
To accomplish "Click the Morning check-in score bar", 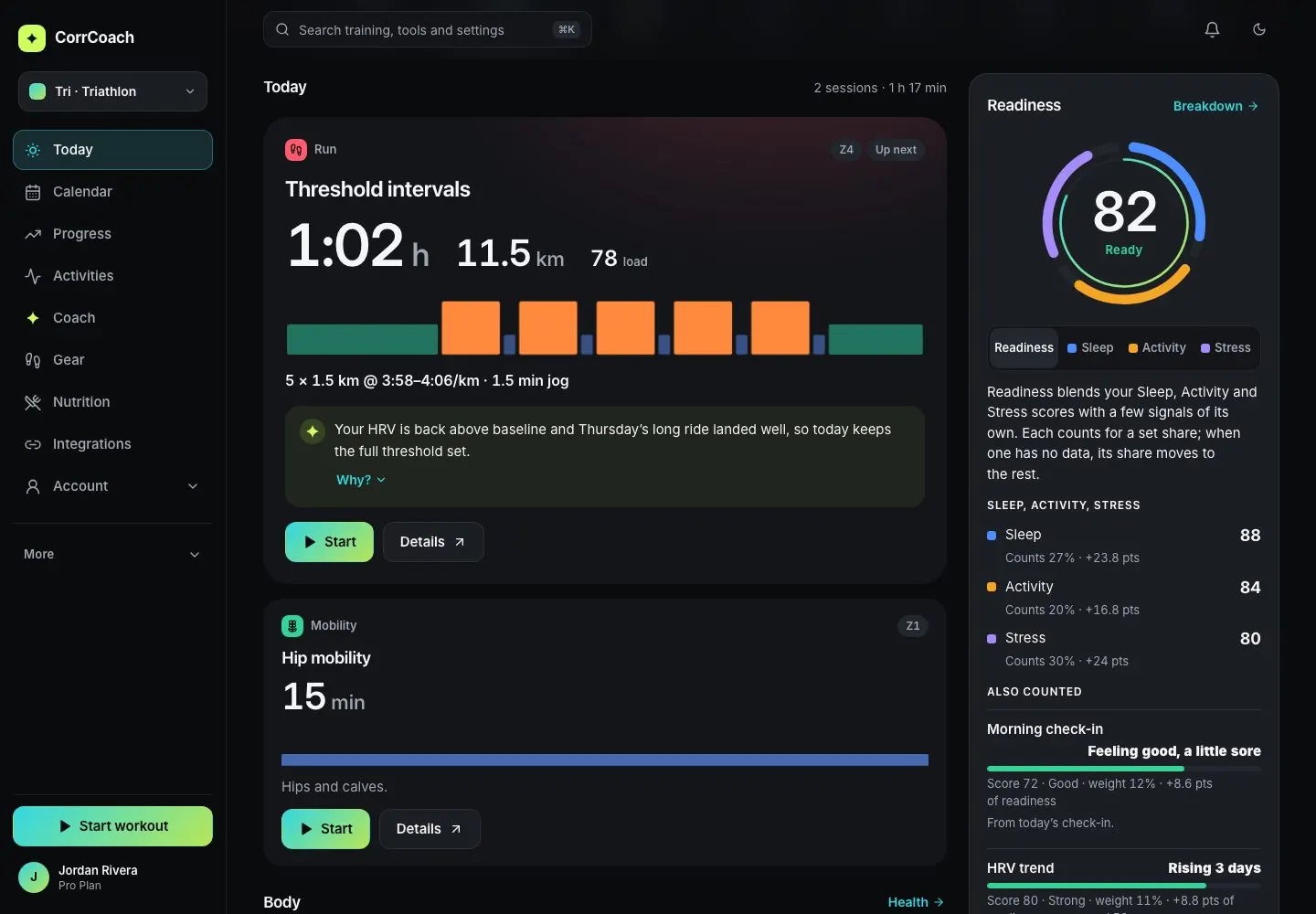I will click(1124, 769).
